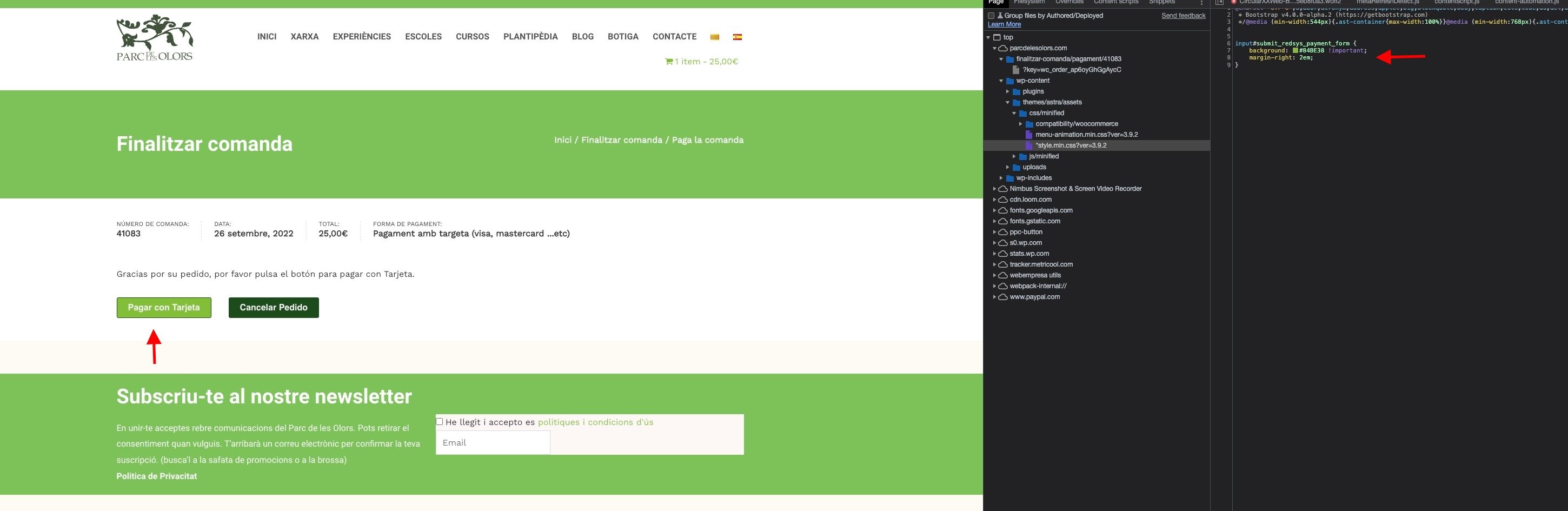Expand the wp-includes folder arrow
Viewport: 1568px width, 511px height.
(1001, 178)
